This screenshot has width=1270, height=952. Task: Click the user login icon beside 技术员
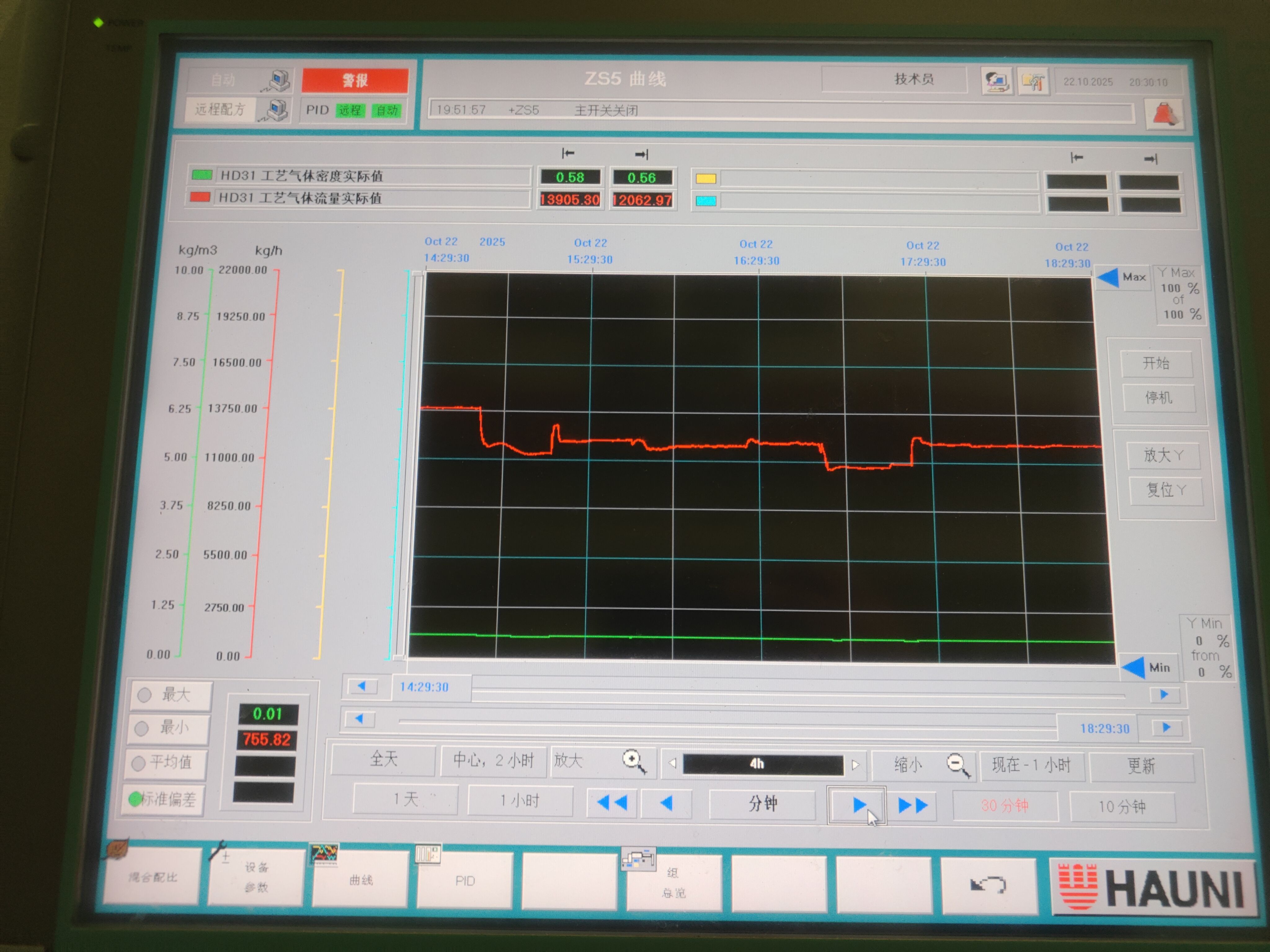click(996, 82)
